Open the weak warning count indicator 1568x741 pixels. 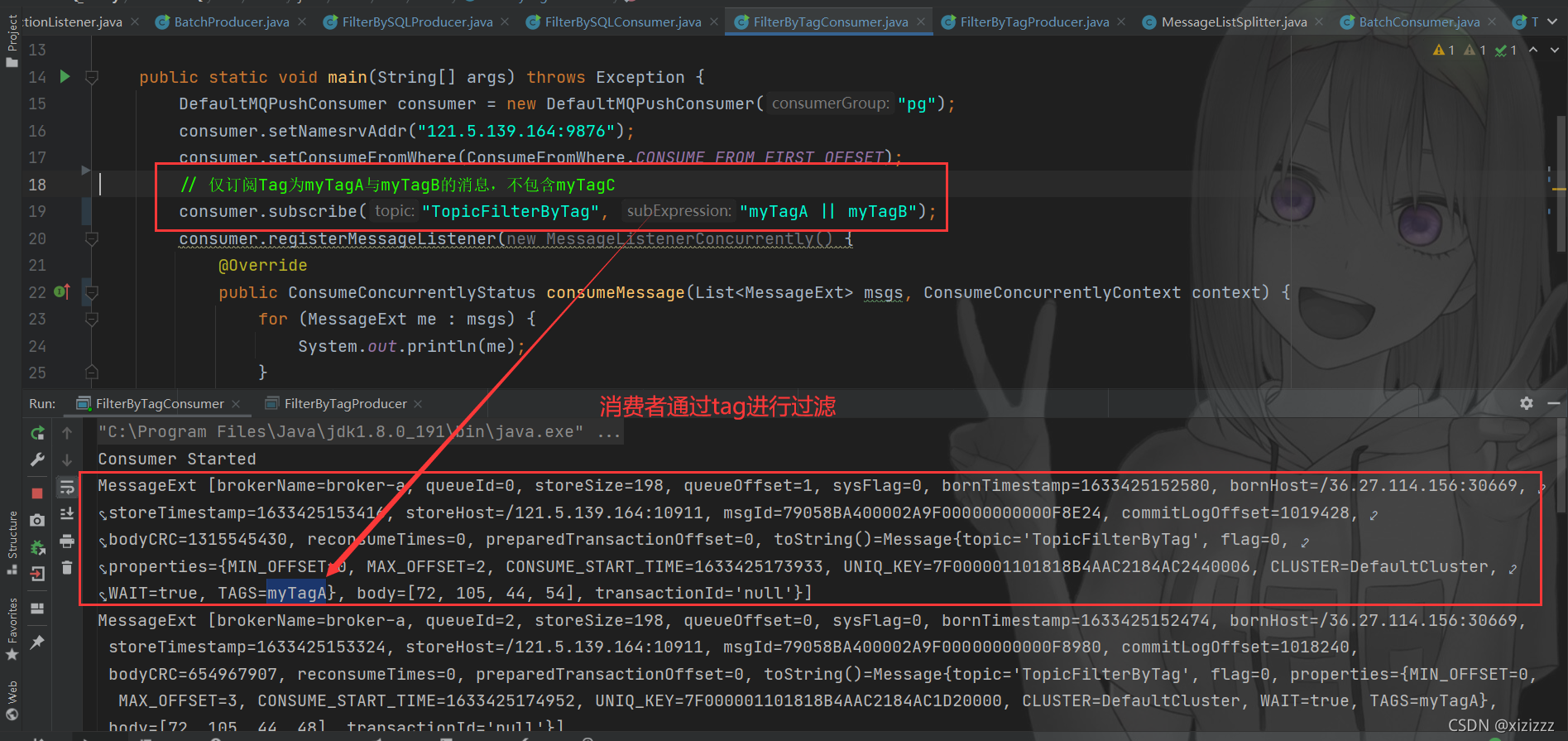[1475, 51]
